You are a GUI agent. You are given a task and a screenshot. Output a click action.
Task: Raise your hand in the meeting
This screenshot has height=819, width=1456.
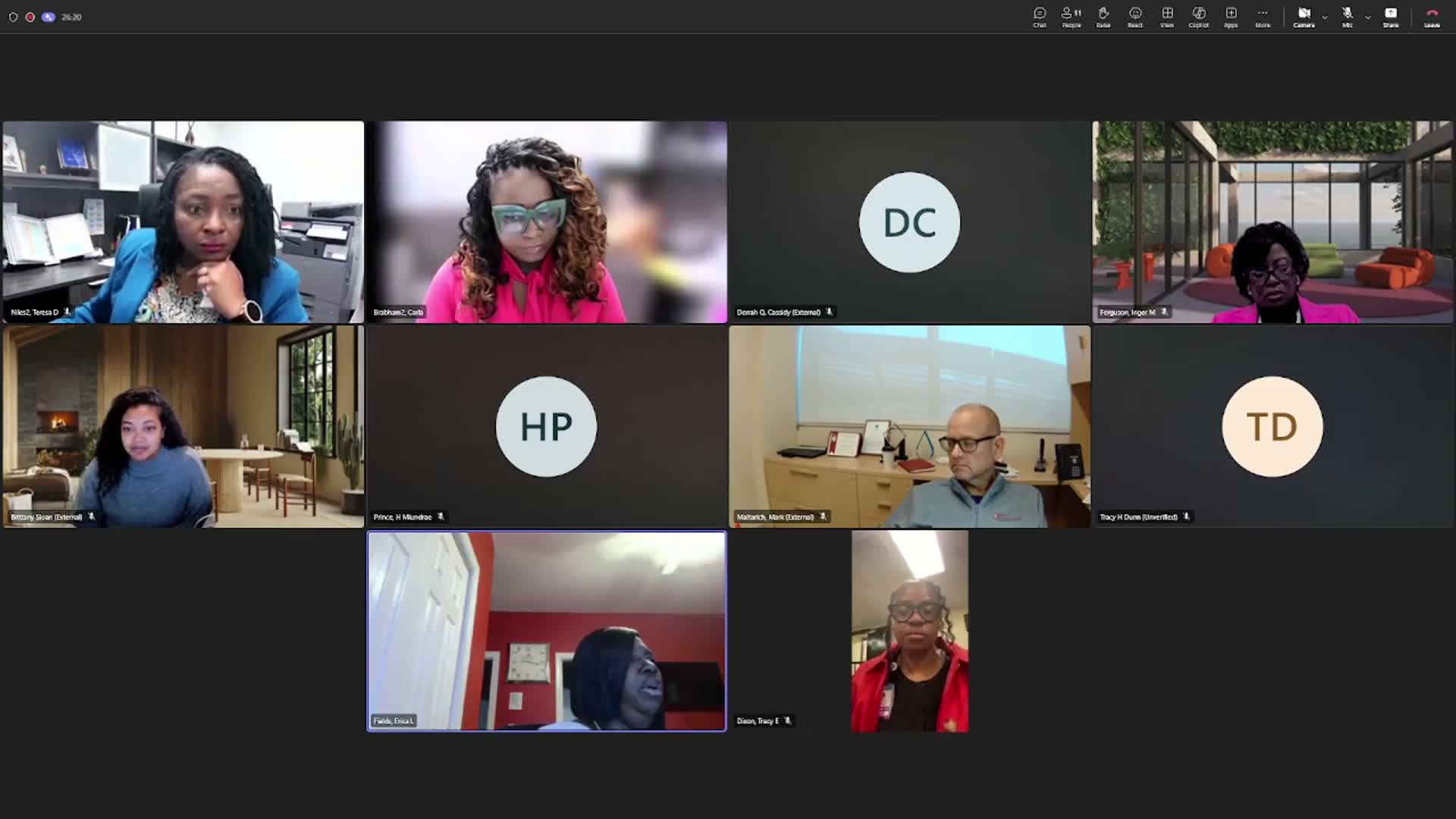1103,17
